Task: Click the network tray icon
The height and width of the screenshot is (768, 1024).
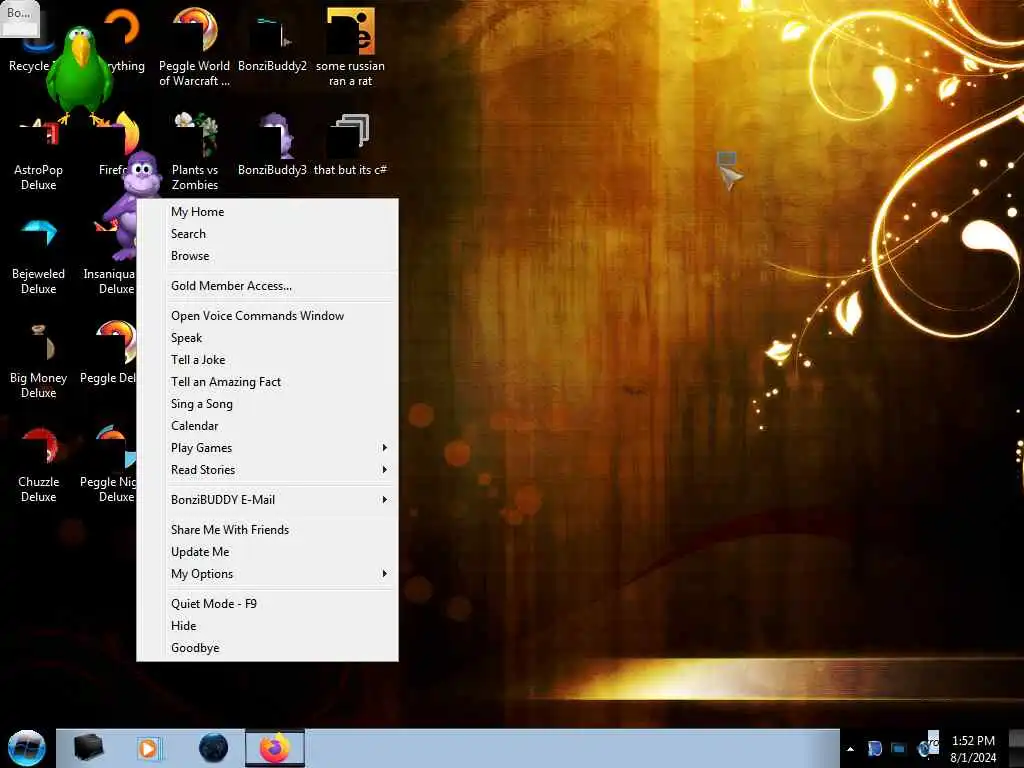Action: point(899,748)
